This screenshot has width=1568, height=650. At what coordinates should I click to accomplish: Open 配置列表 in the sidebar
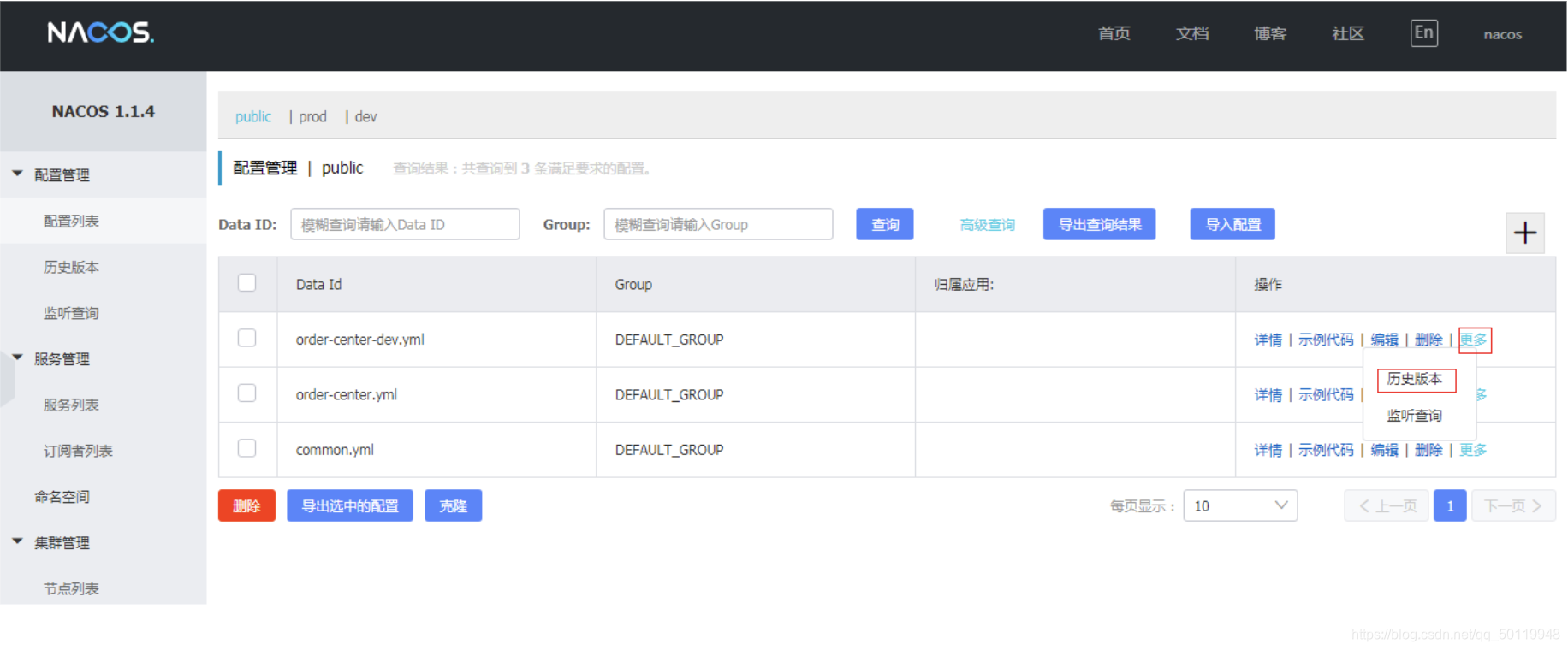71,221
